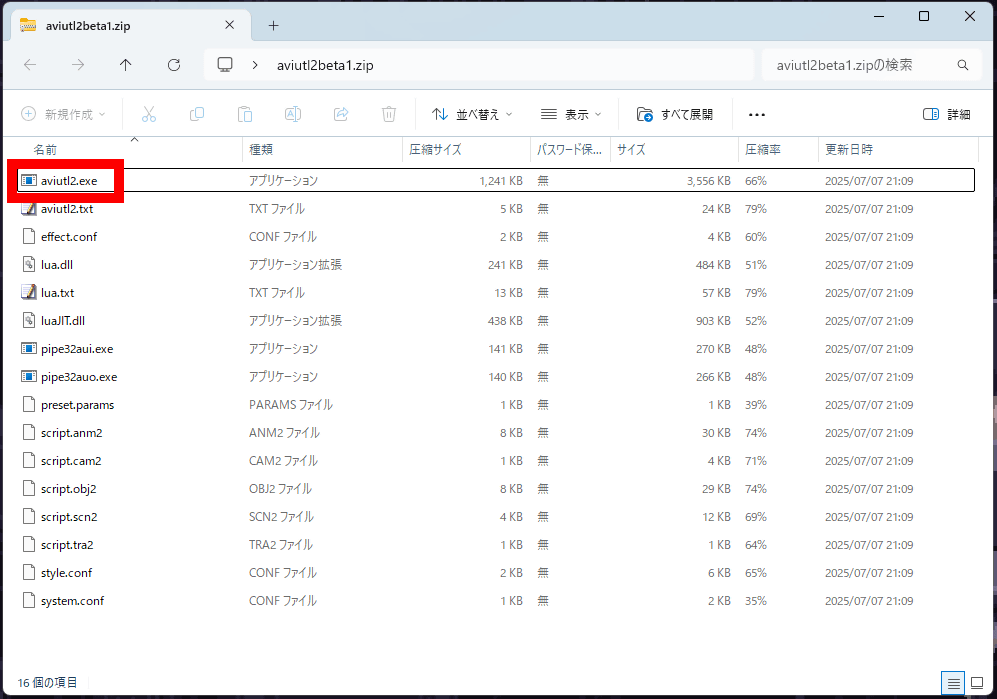Image resolution: width=997 pixels, height=699 pixels.
Task: Select the script.anm2 file name
Action: (72, 433)
